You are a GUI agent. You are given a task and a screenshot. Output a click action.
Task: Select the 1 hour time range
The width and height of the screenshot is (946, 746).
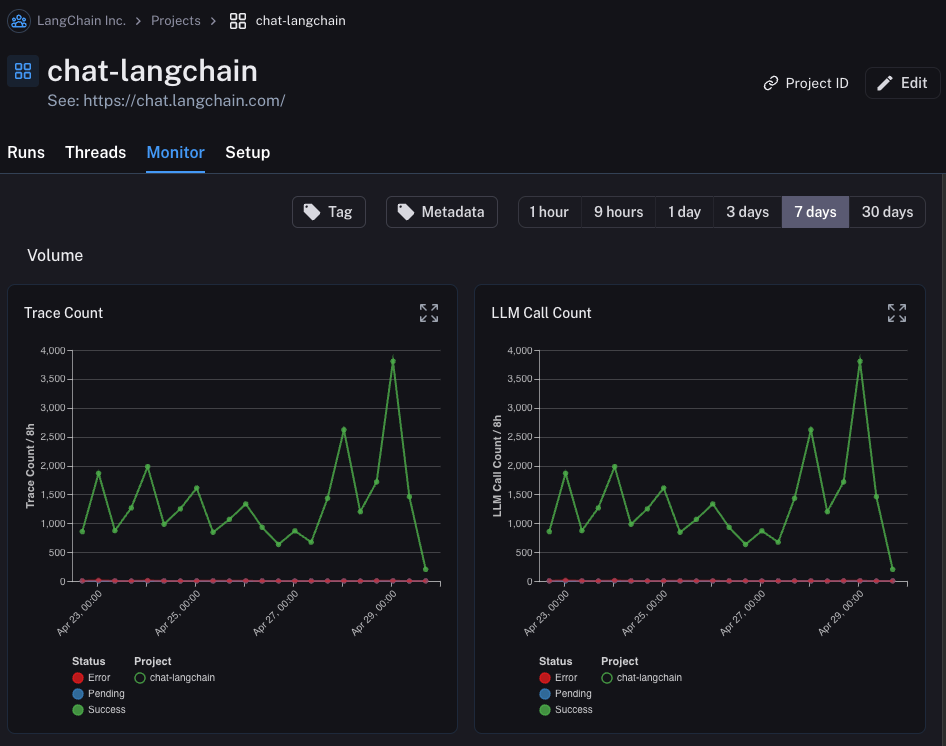click(x=550, y=212)
